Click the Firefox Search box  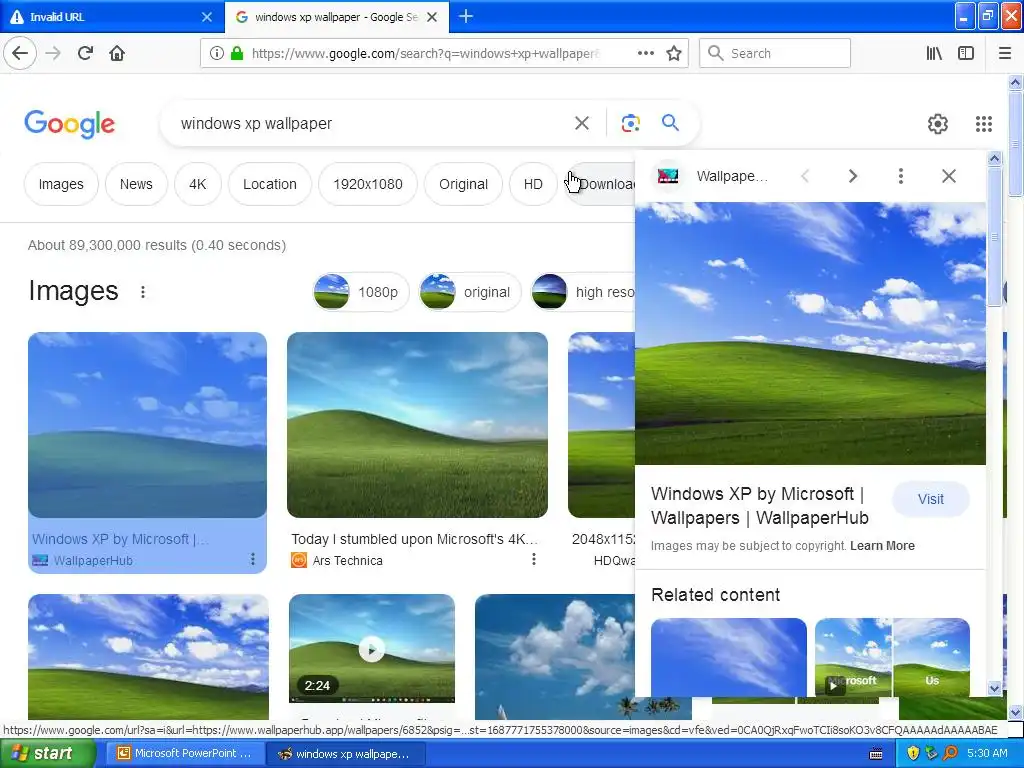pos(775,54)
